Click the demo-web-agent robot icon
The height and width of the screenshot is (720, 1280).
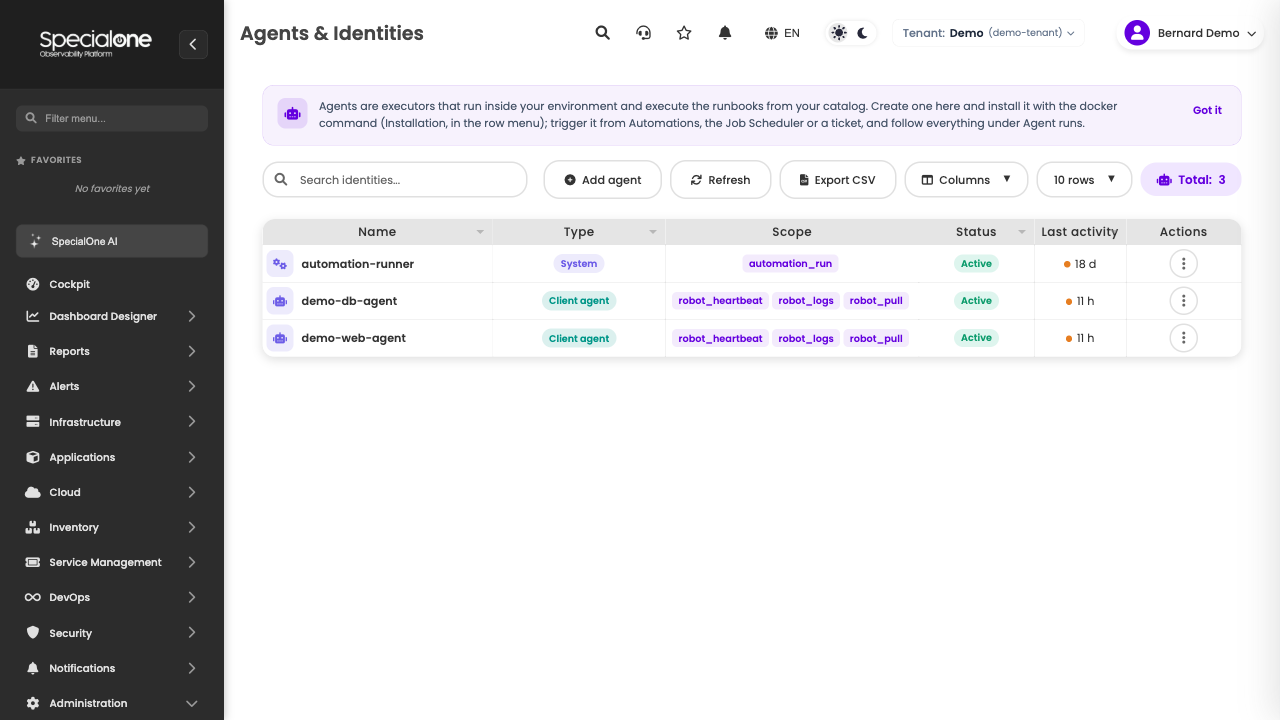click(280, 338)
